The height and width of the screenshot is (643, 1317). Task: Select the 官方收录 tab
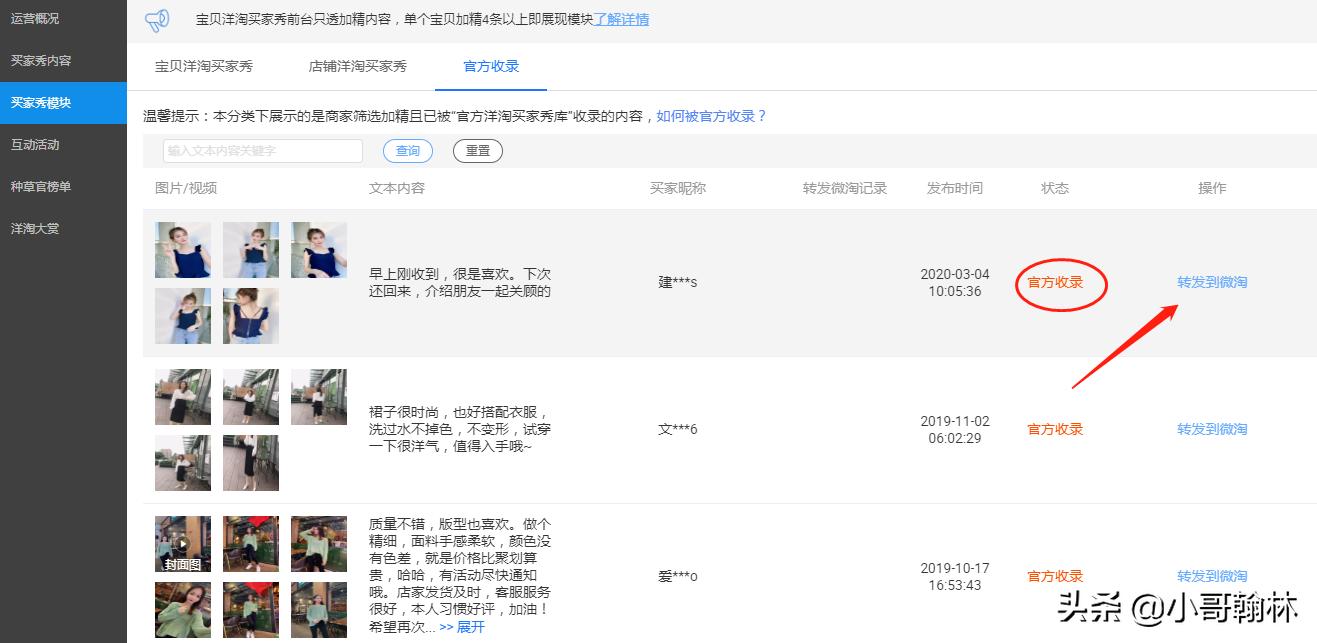pyautogui.click(x=490, y=67)
